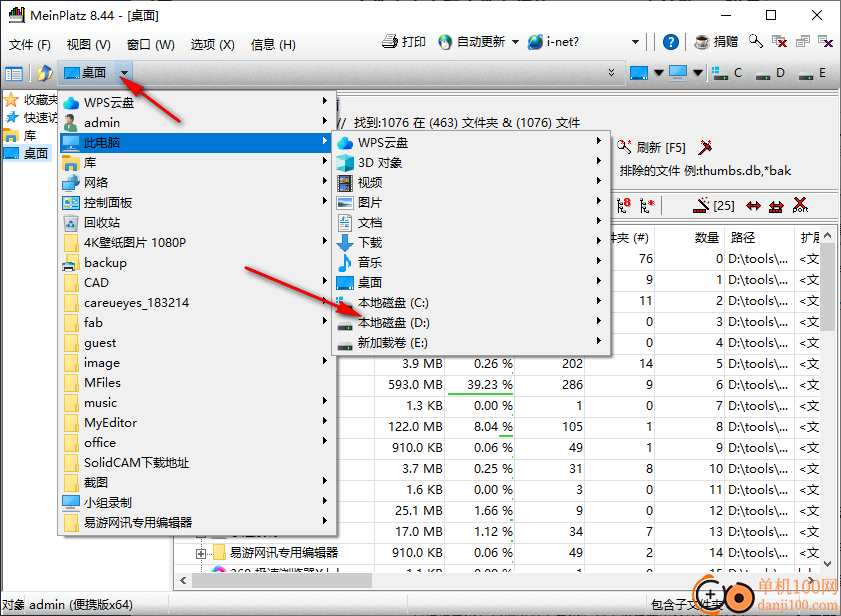This screenshot has width=841, height=616.
Task: Select drive C in the drive toolbar
Action: click(x=727, y=73)
